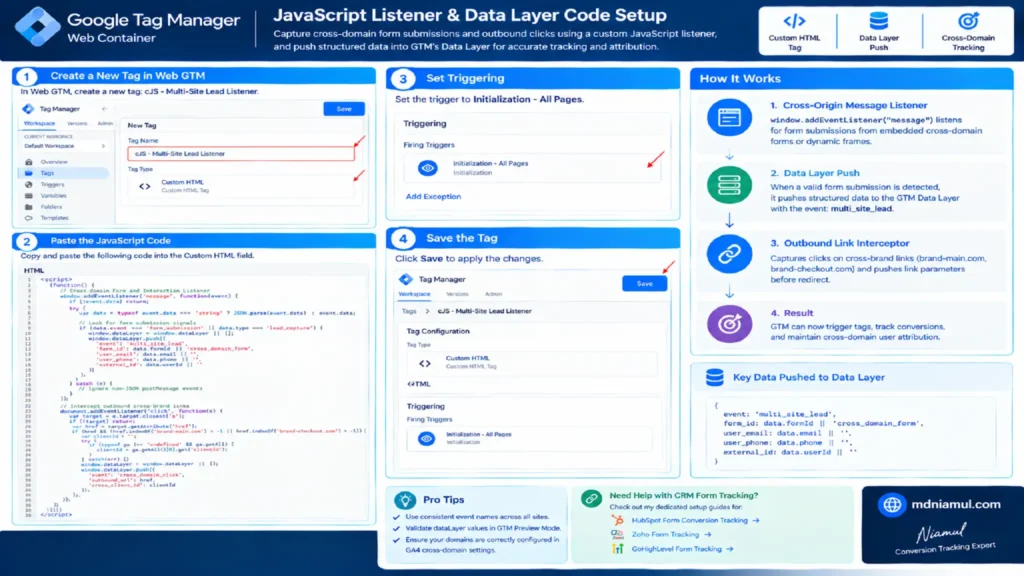Image resolution: width=1024 pixels, height=576 pixels.
Task: Click the Custom HTML Tag code icon in header
Action: (x=794, y=21)
